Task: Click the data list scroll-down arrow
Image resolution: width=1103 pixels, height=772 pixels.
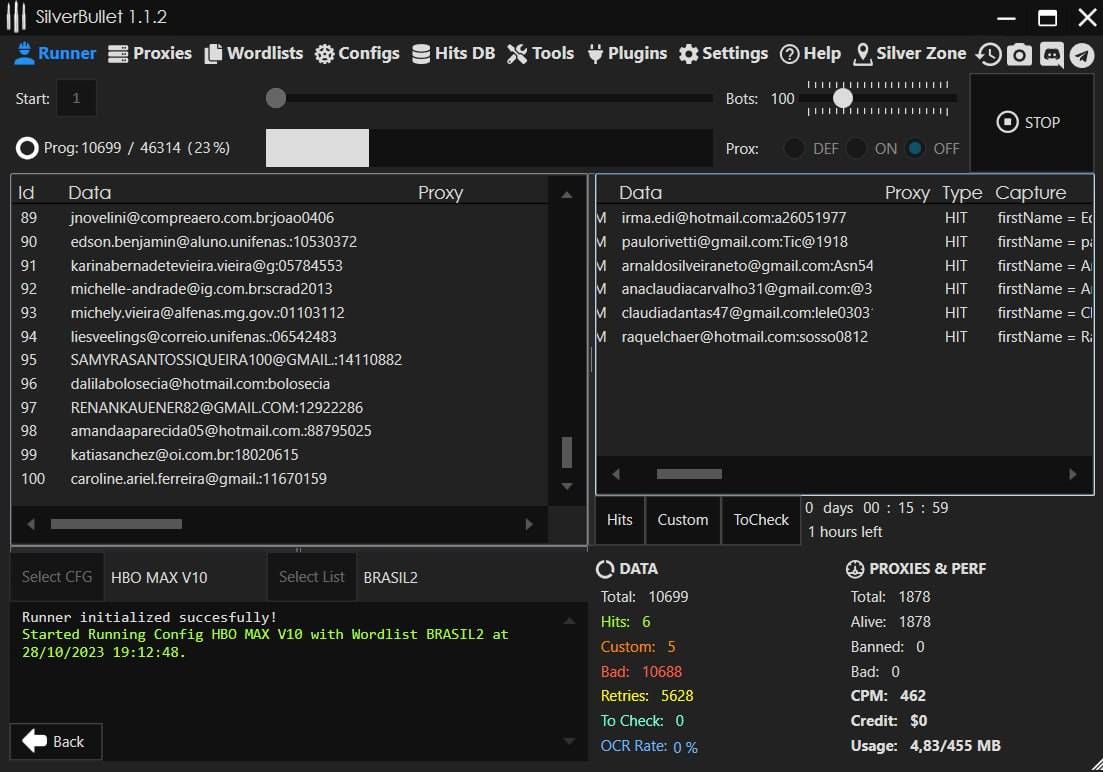Action: click(567, 487)
